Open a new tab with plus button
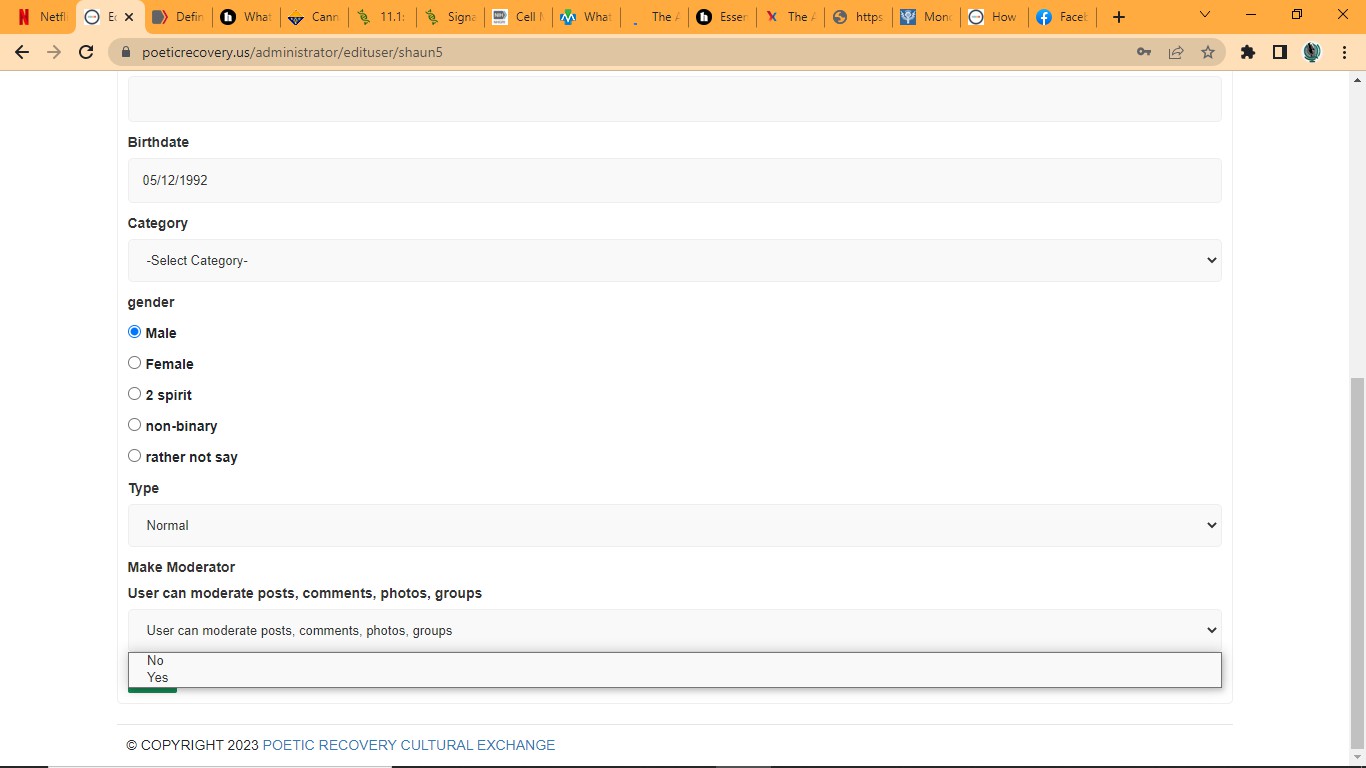 [1119, 17]
